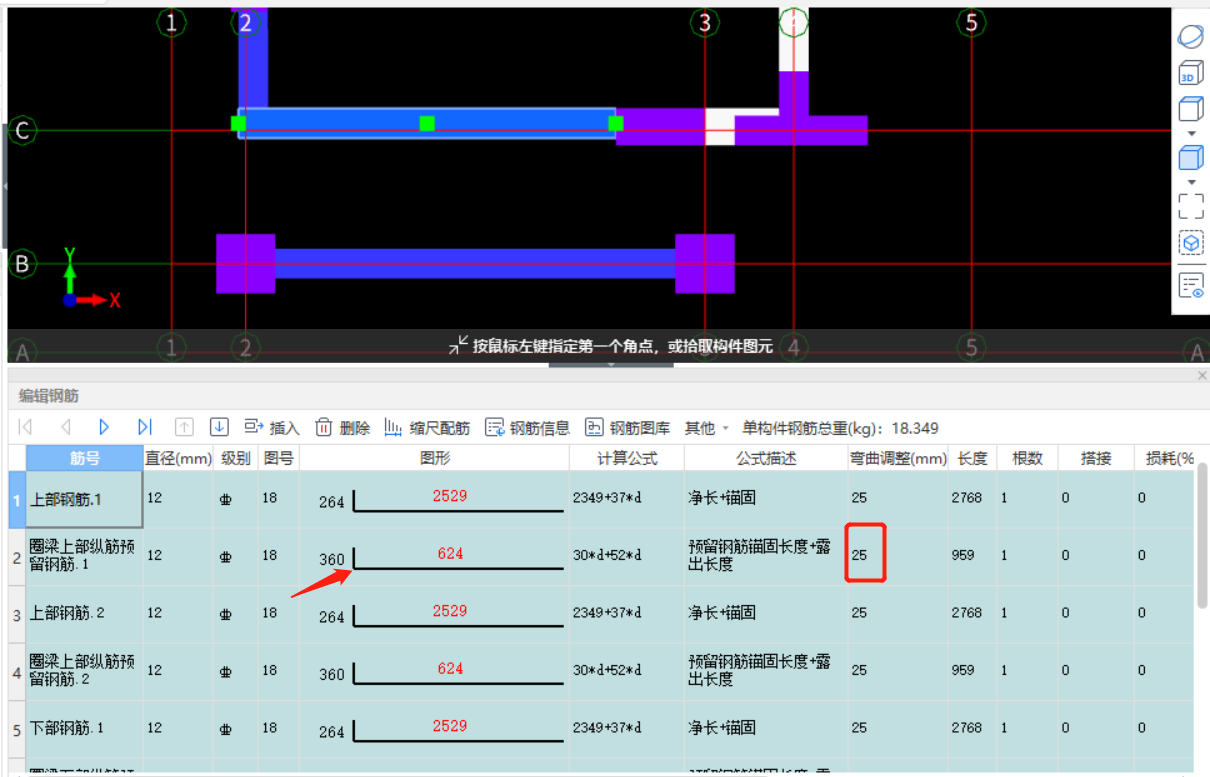Move rebar row up arrow
Viewport: 1210px width, 777px height.
tap(184, 427)
